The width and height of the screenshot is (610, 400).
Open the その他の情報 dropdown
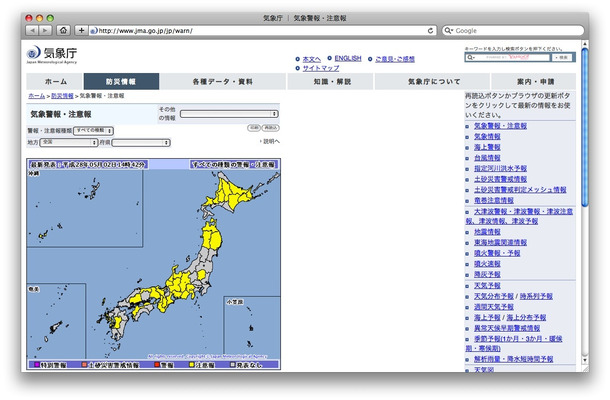[229, 114]
